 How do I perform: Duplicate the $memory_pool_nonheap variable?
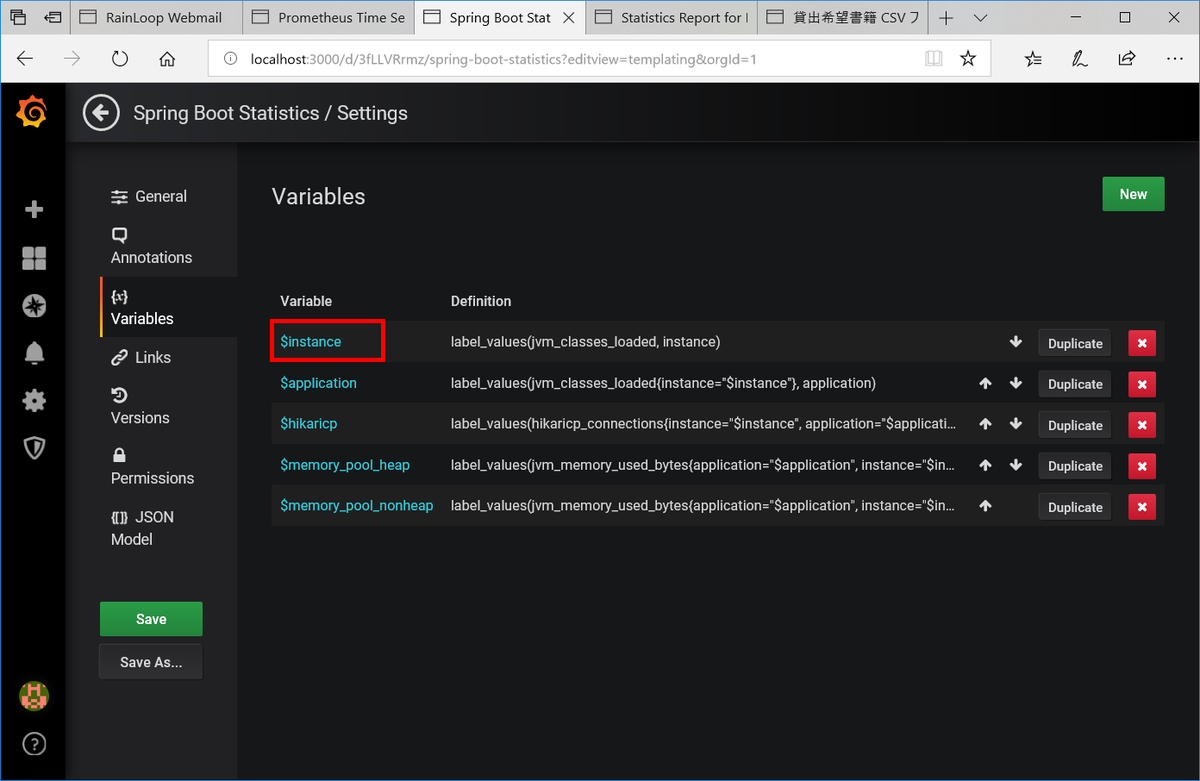tap(1075, 507)
